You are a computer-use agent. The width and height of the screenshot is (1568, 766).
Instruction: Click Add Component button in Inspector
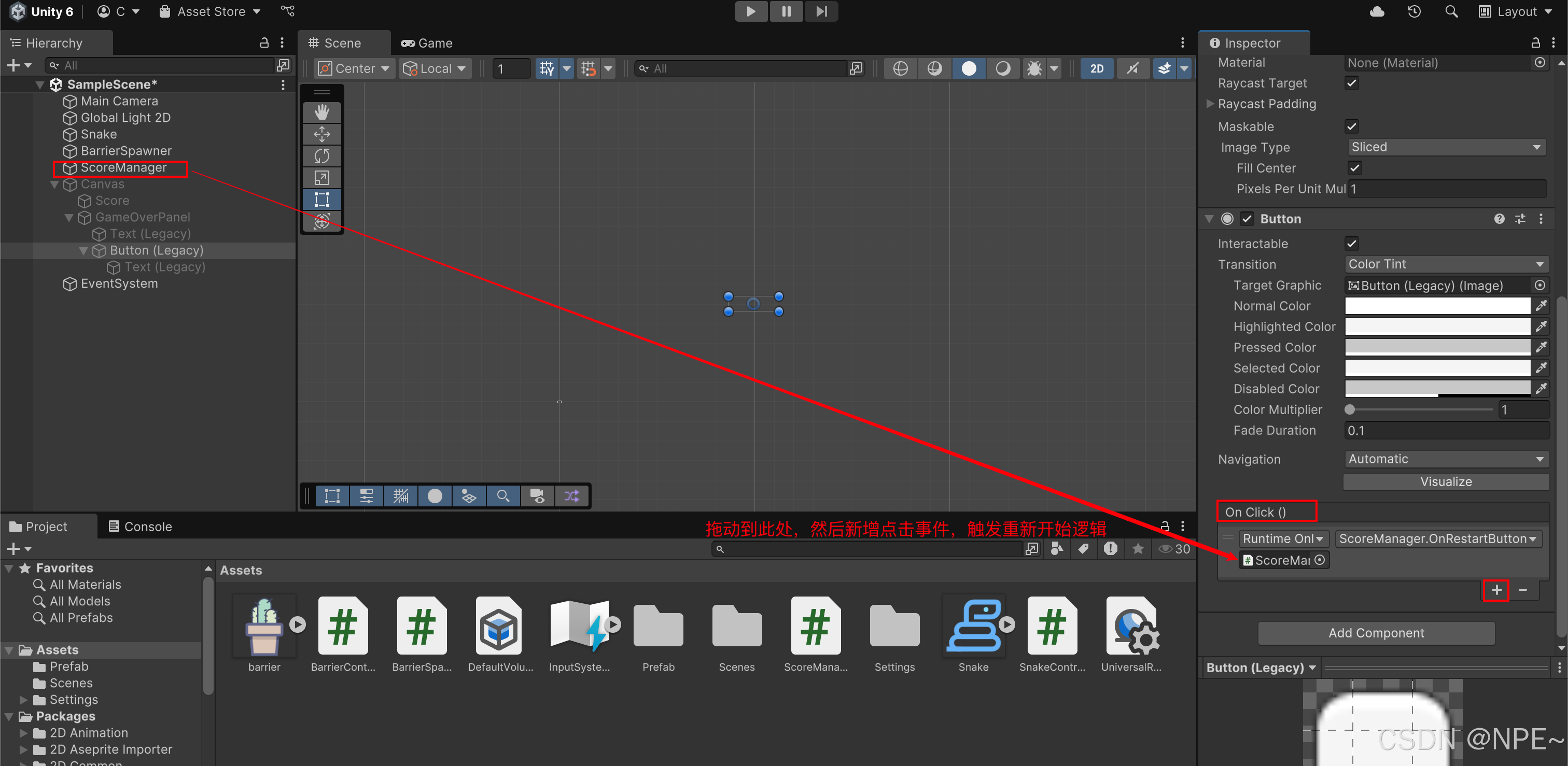[1376, 632]
